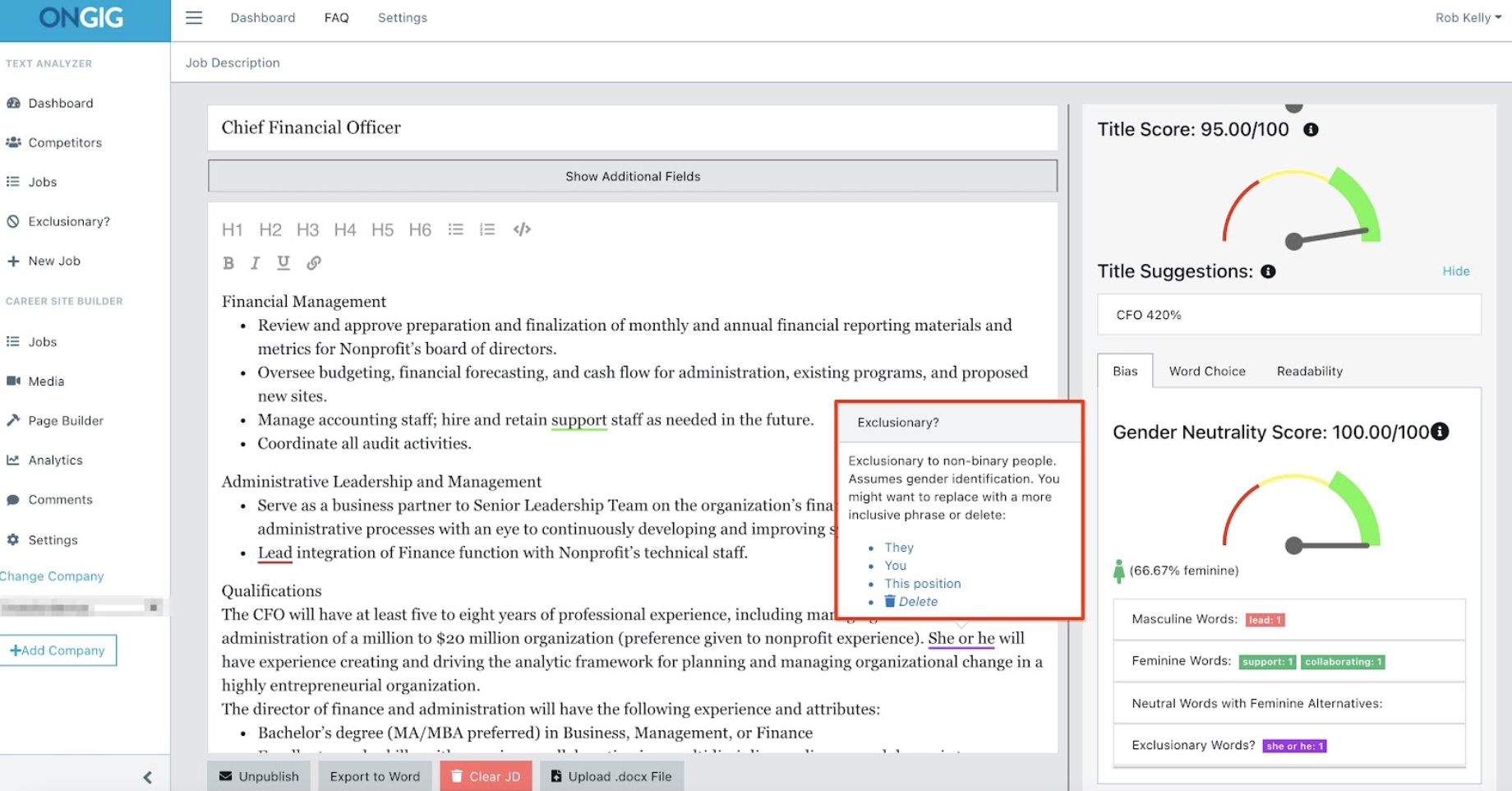Apply bold formatting in the editor
1512x791 pixels.
click(228, 263)
